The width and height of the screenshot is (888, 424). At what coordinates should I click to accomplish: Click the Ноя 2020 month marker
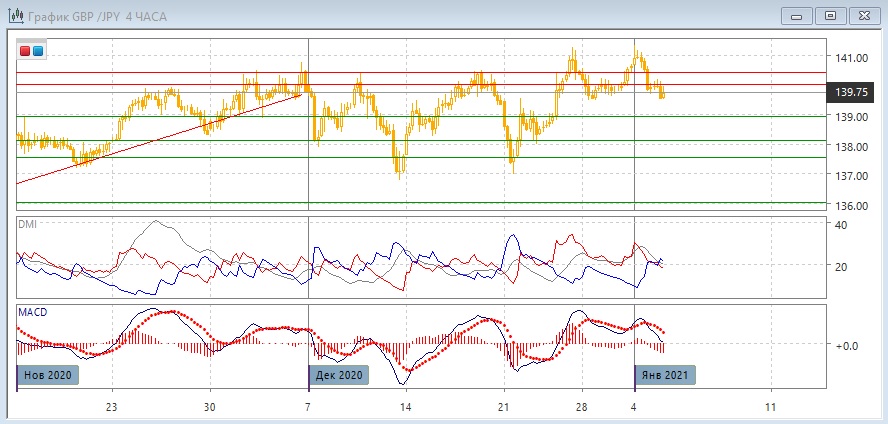(x=47, y=375)
